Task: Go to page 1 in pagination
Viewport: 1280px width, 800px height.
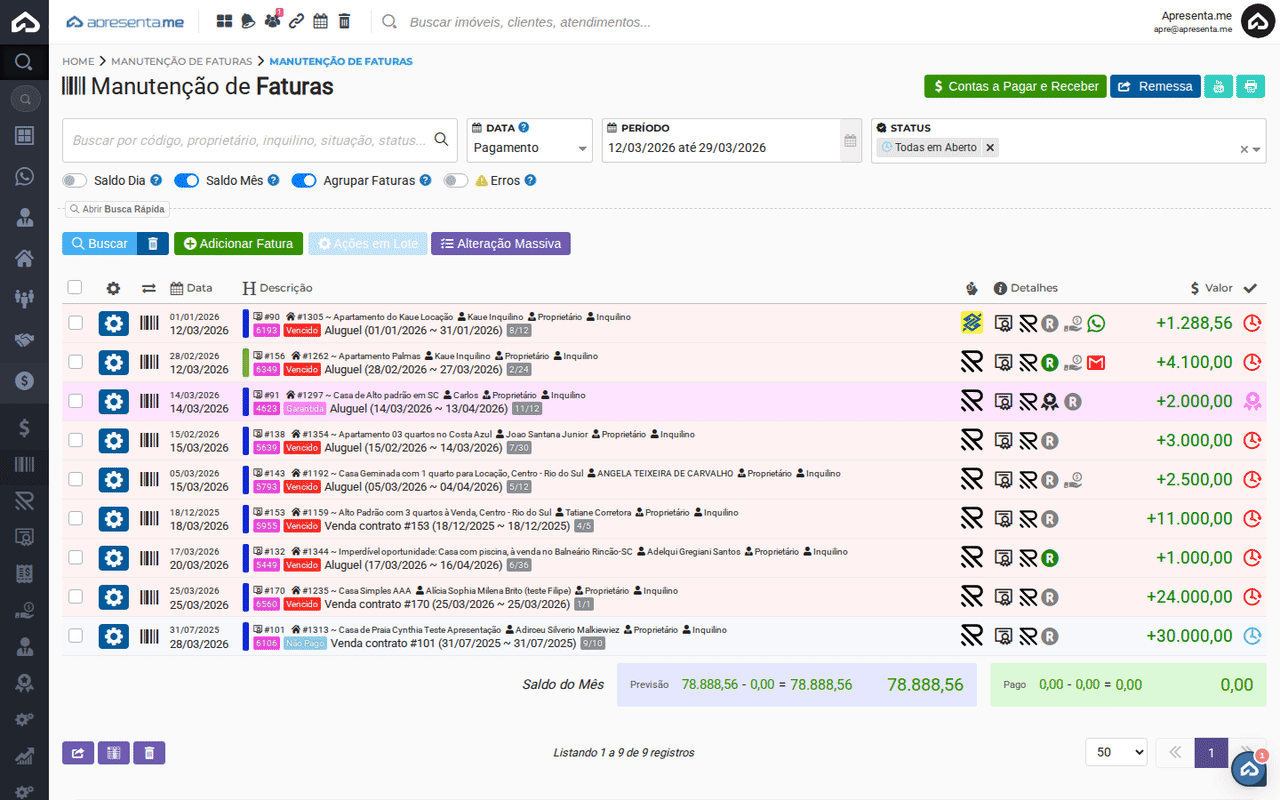Action: tap(1210, 752)
